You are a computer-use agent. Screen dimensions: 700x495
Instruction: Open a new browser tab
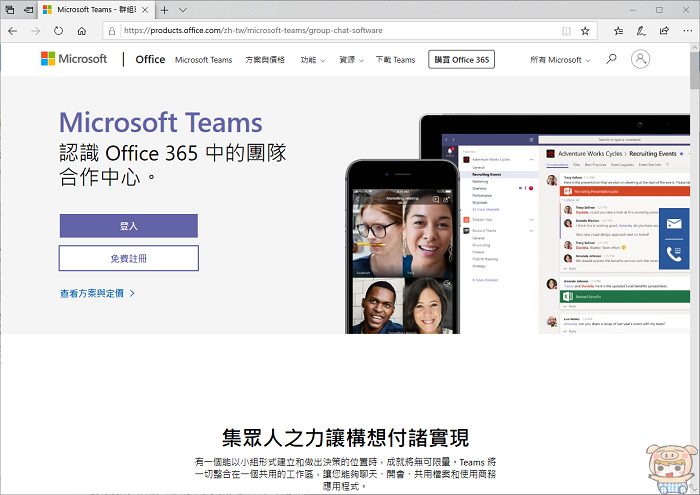coord(164,10)
